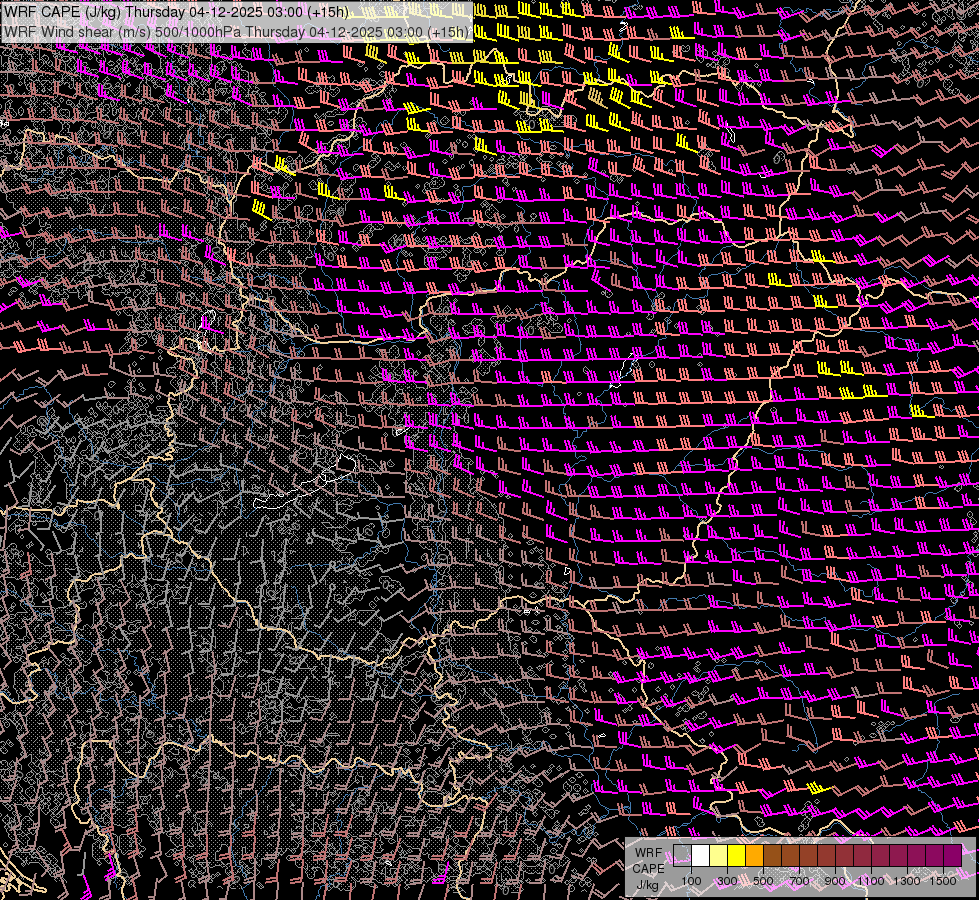Click the legend value 700
Viewport: 979px width, 900px height.
799,881
